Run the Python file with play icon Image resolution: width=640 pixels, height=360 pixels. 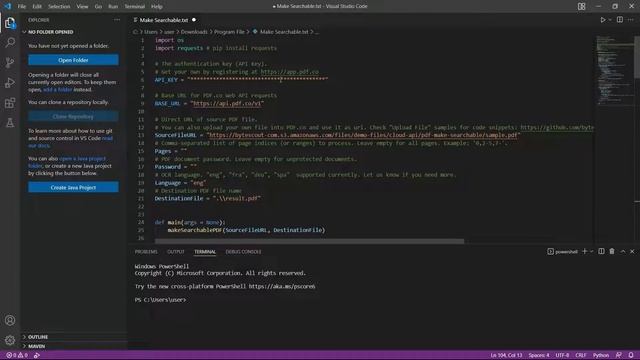click(x=602, y=20)
